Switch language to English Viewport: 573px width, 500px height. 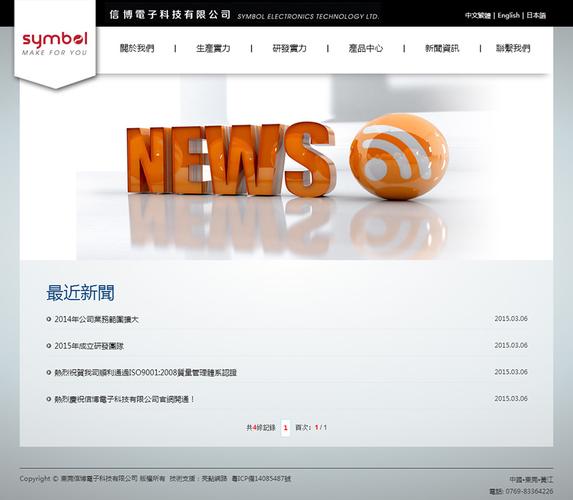click(x=508, y=15)
